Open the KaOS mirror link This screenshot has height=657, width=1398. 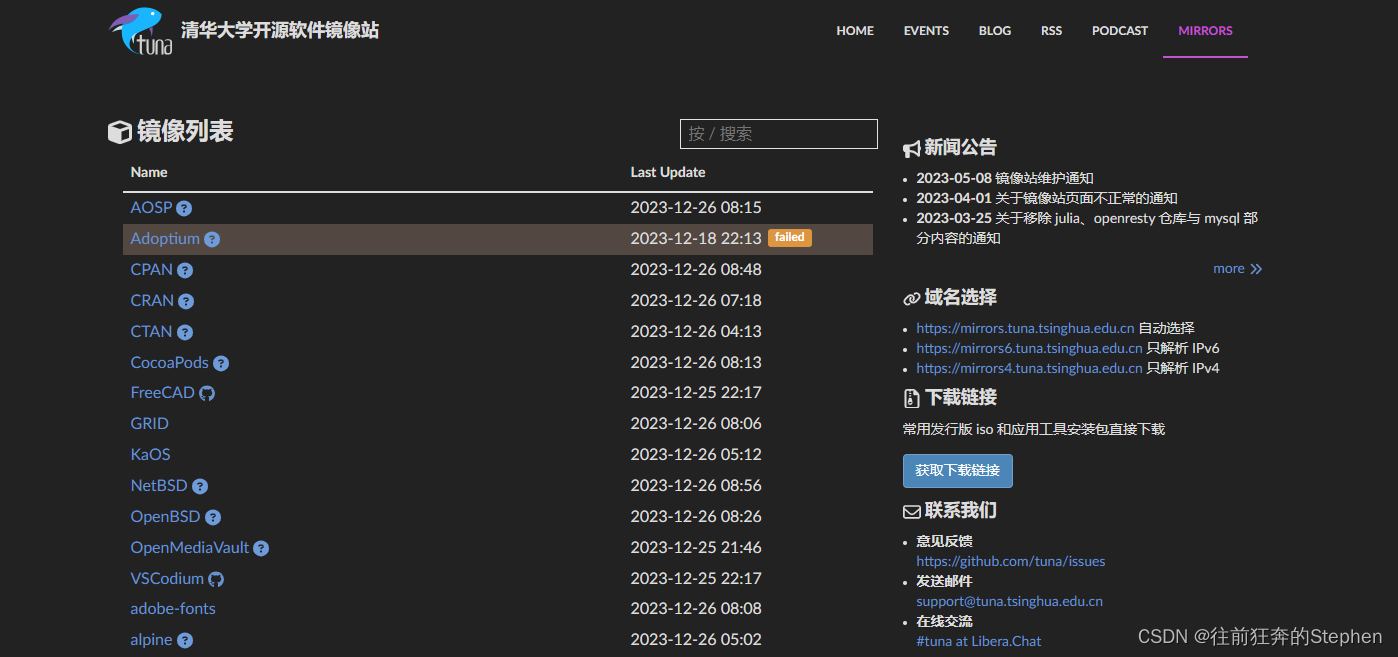point(151,455)
